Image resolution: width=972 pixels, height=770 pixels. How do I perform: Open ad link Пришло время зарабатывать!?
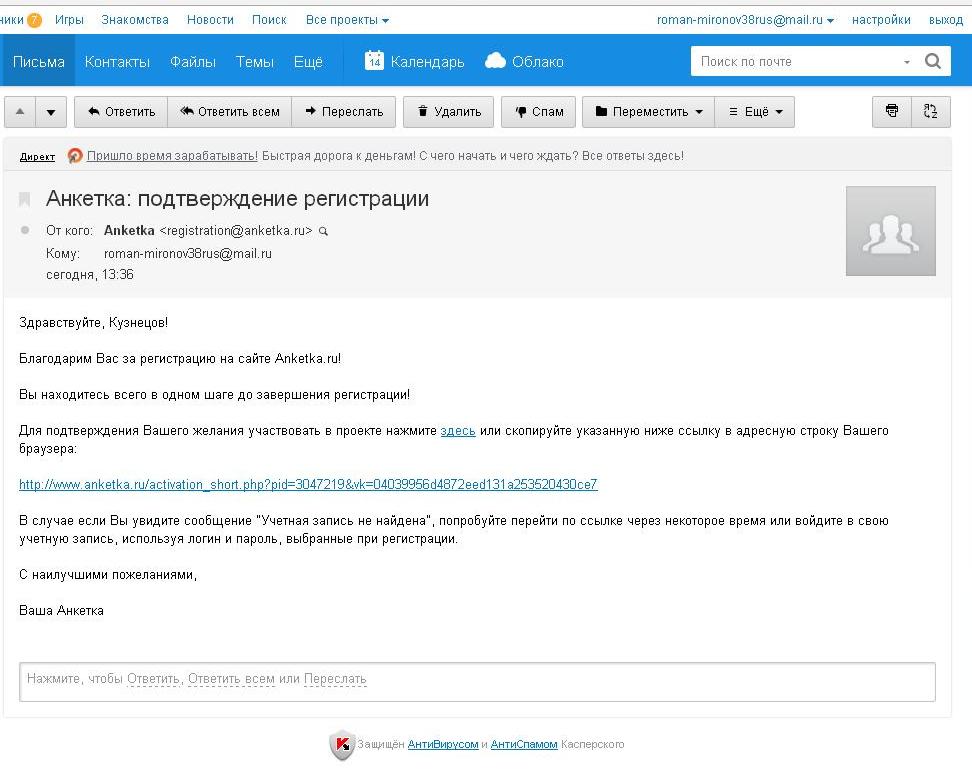[172, 156]
